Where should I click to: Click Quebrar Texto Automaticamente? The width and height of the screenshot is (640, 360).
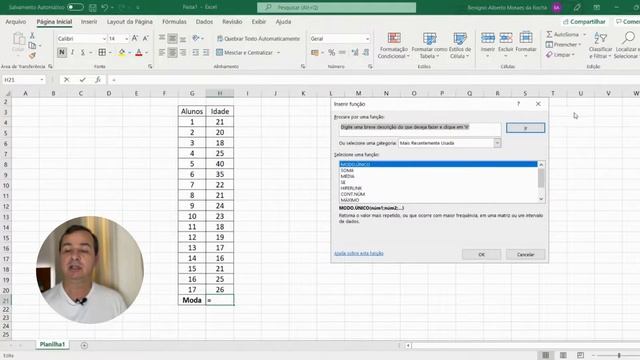pyautogui.click(x=258, y=38)
